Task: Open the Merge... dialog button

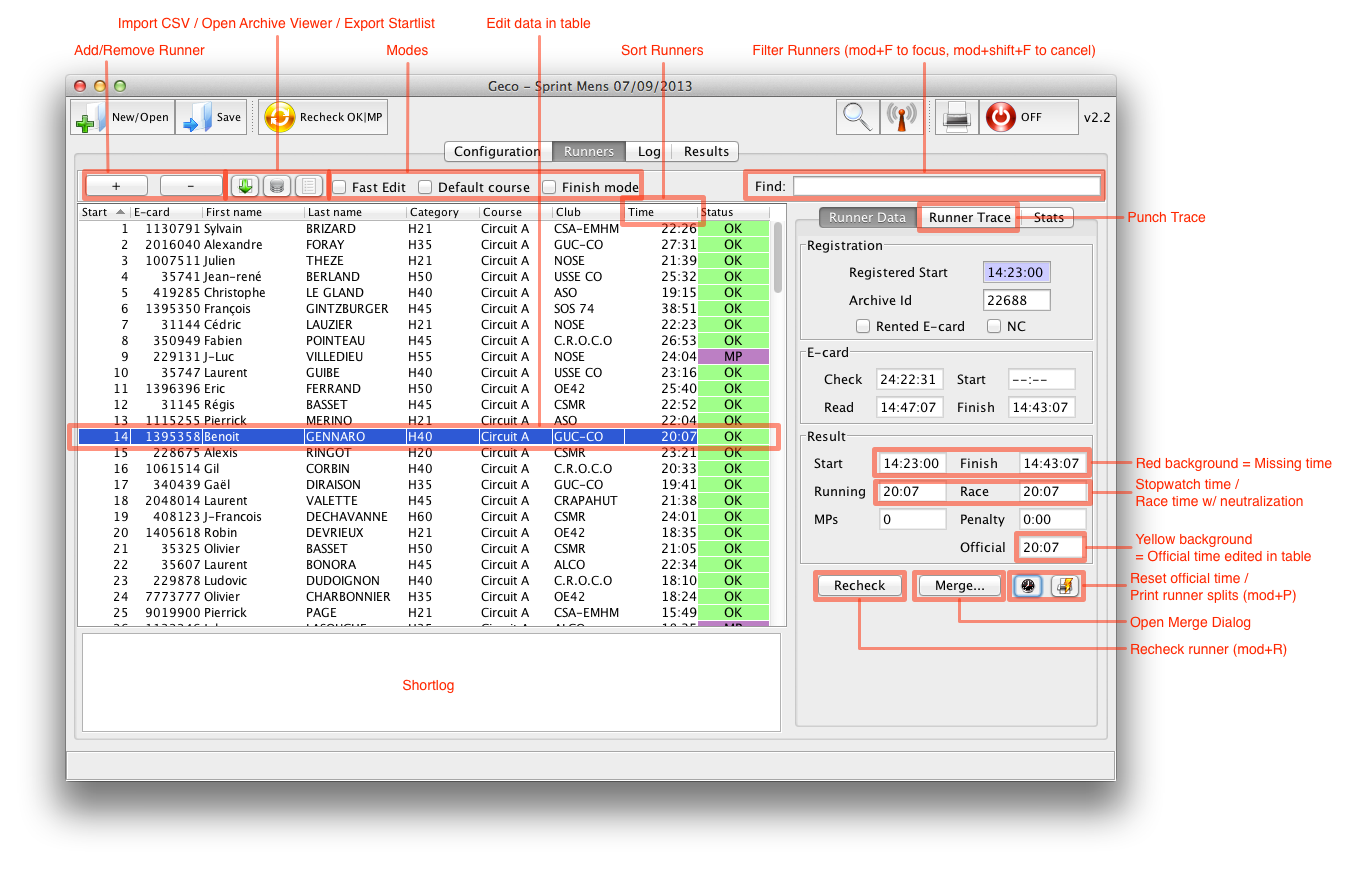Action: coord(960,586)
